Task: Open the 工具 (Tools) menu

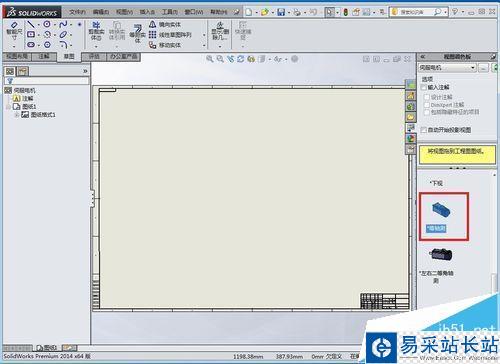Action: click(x=170, y=12)
